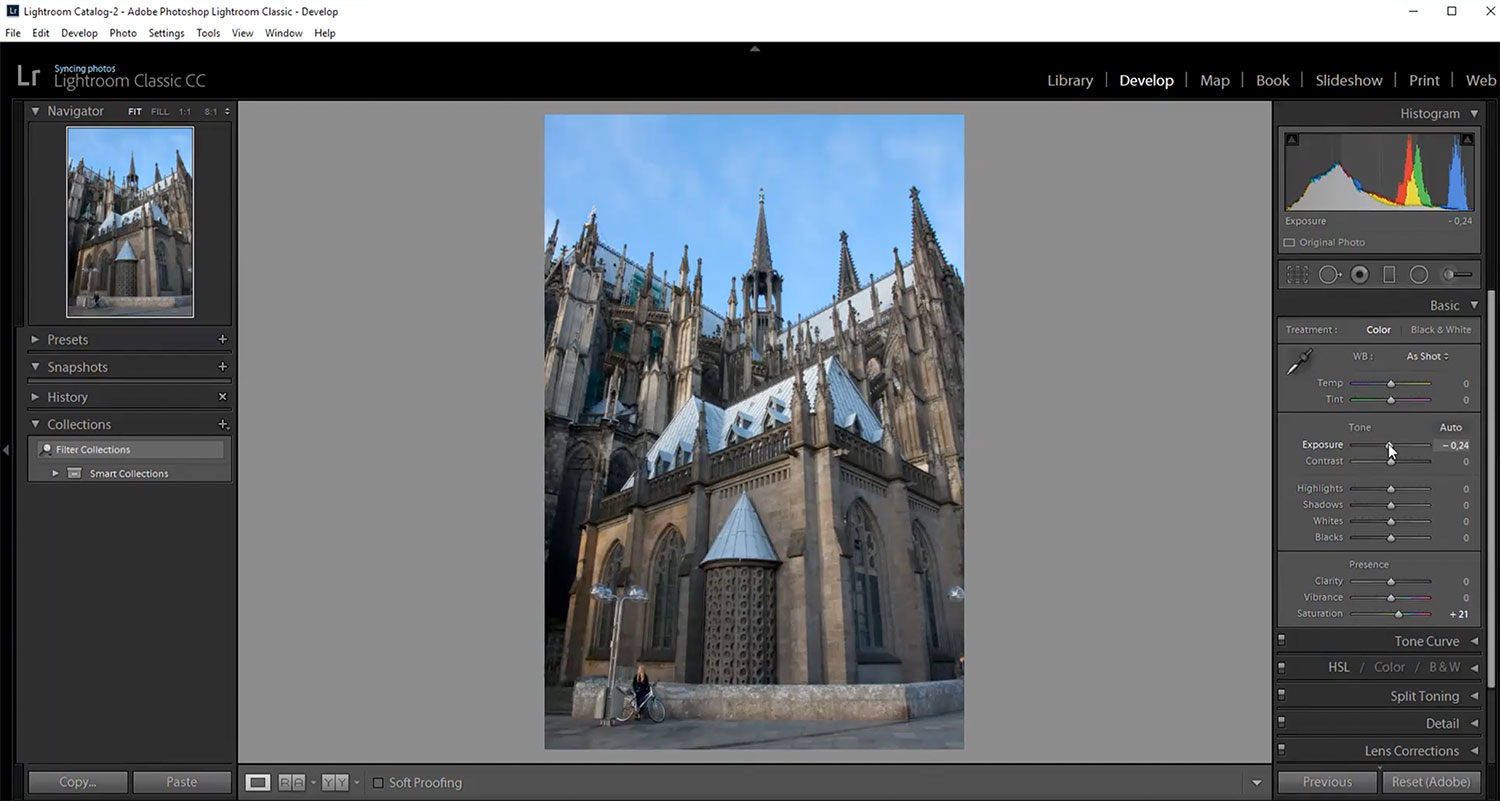Screen dimensions: 1500x801
Task: Select the Crop Overlay tool
Action: coord(1297,274)
